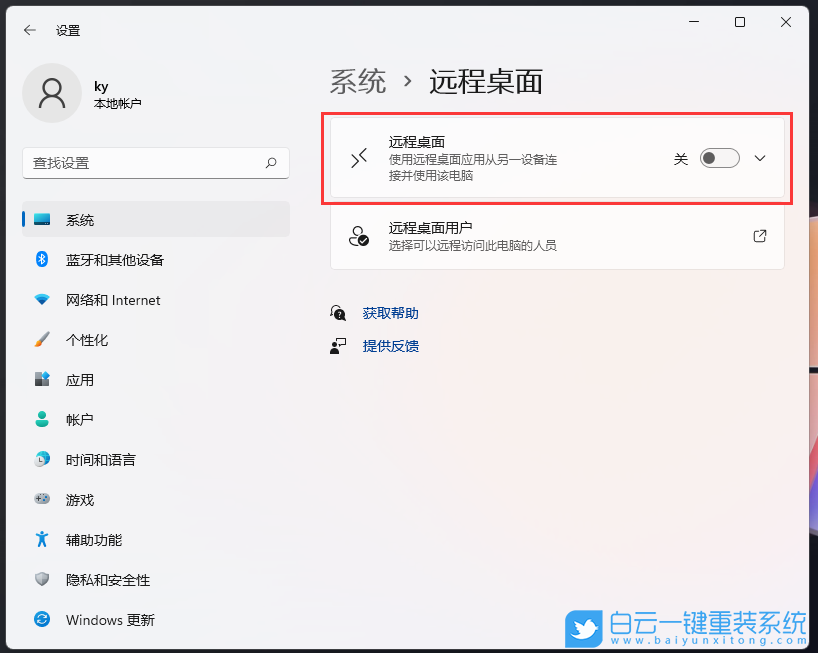Click the 获取帮助 link
818x653 pixels.
[x=390, y=312]
